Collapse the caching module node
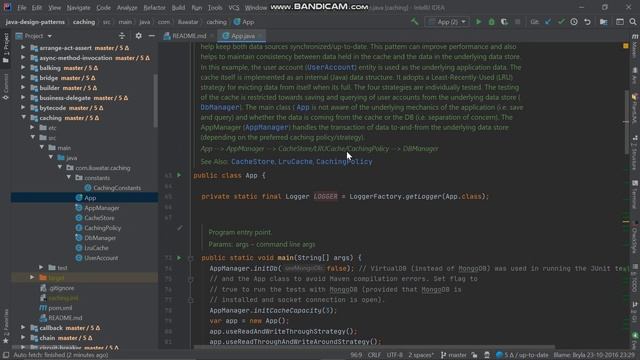640x360 pixels. click(x=23, y=118)
